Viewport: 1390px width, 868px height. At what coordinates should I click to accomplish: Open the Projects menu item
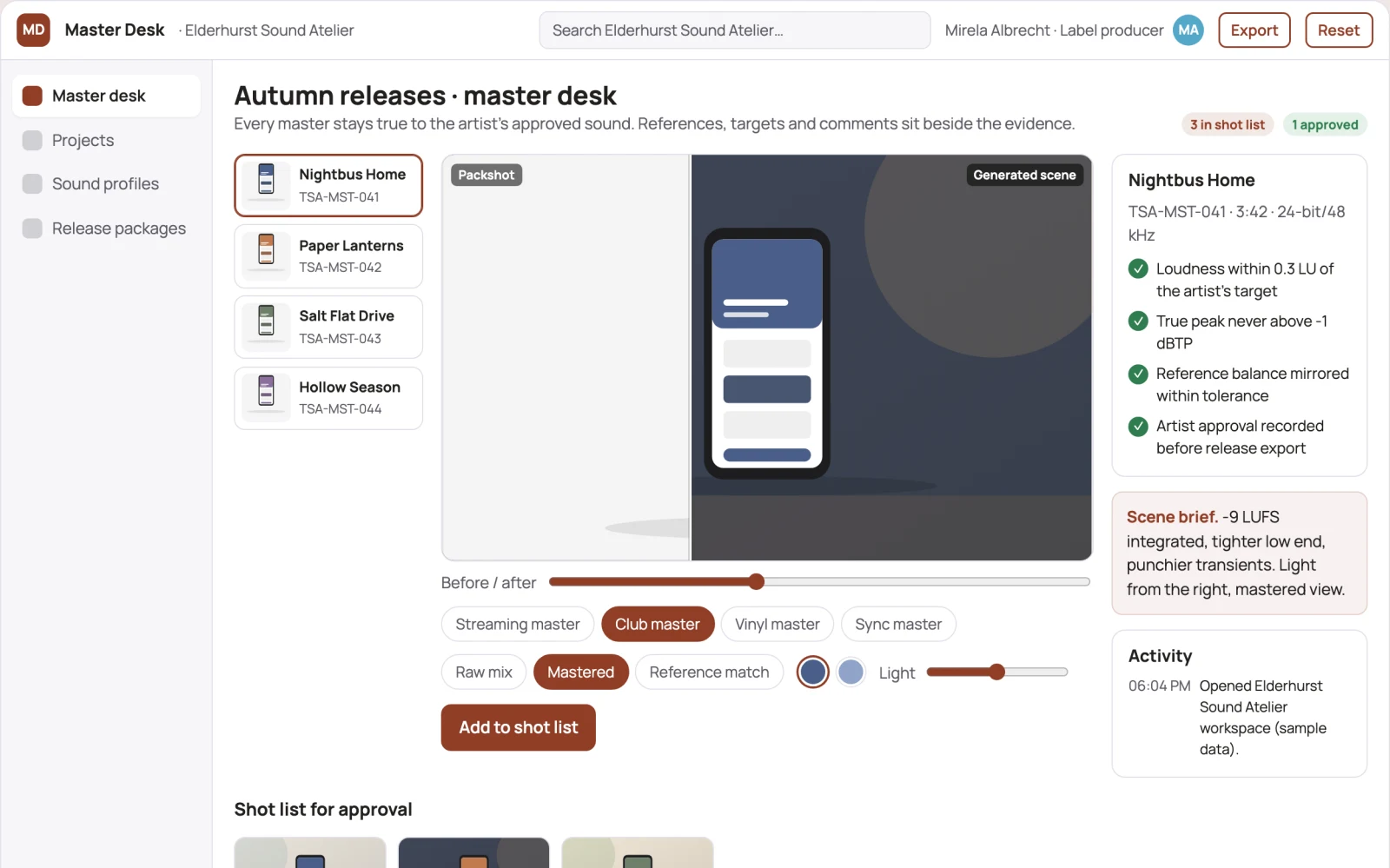[107, 140]
